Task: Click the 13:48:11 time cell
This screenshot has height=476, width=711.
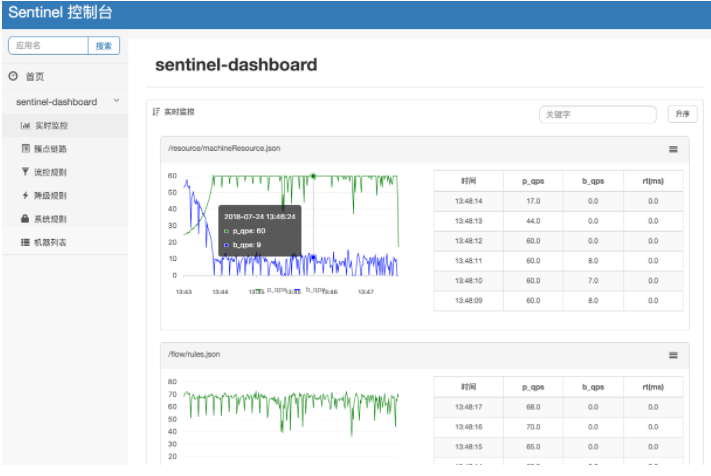Action: (468, 261)
